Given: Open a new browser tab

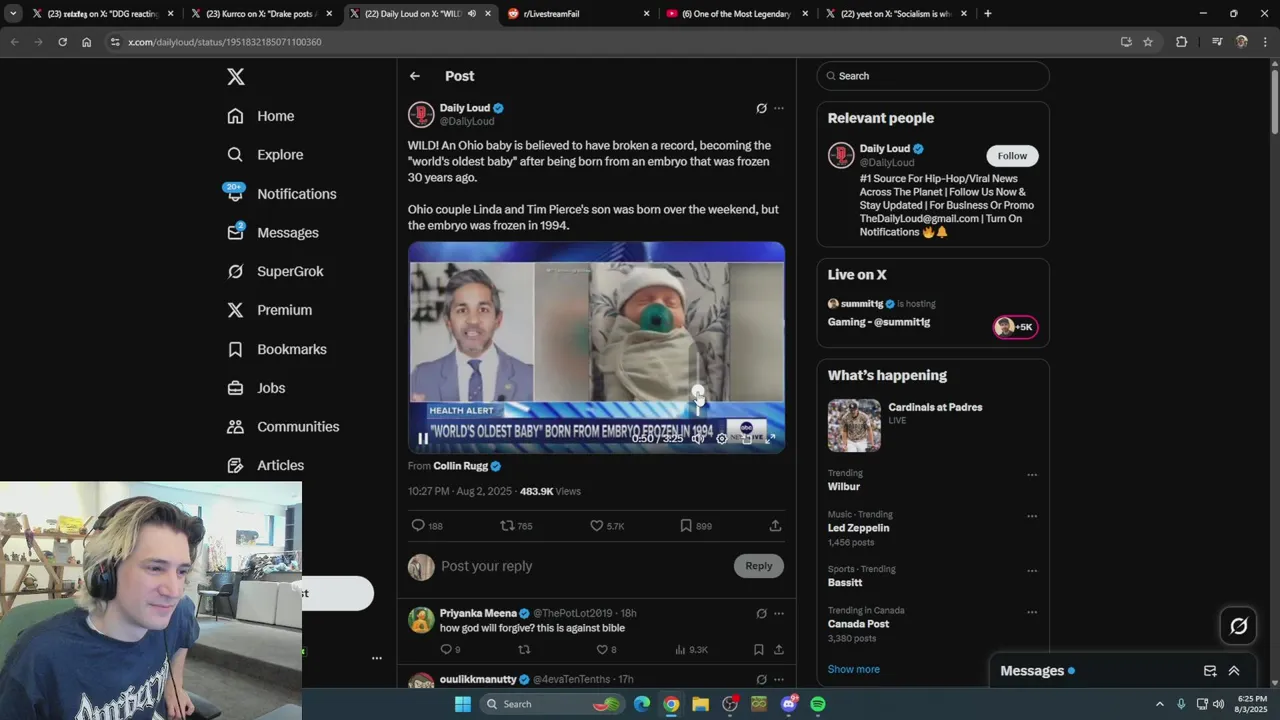Looking at the screenshot, I should (x=987, y=14).
